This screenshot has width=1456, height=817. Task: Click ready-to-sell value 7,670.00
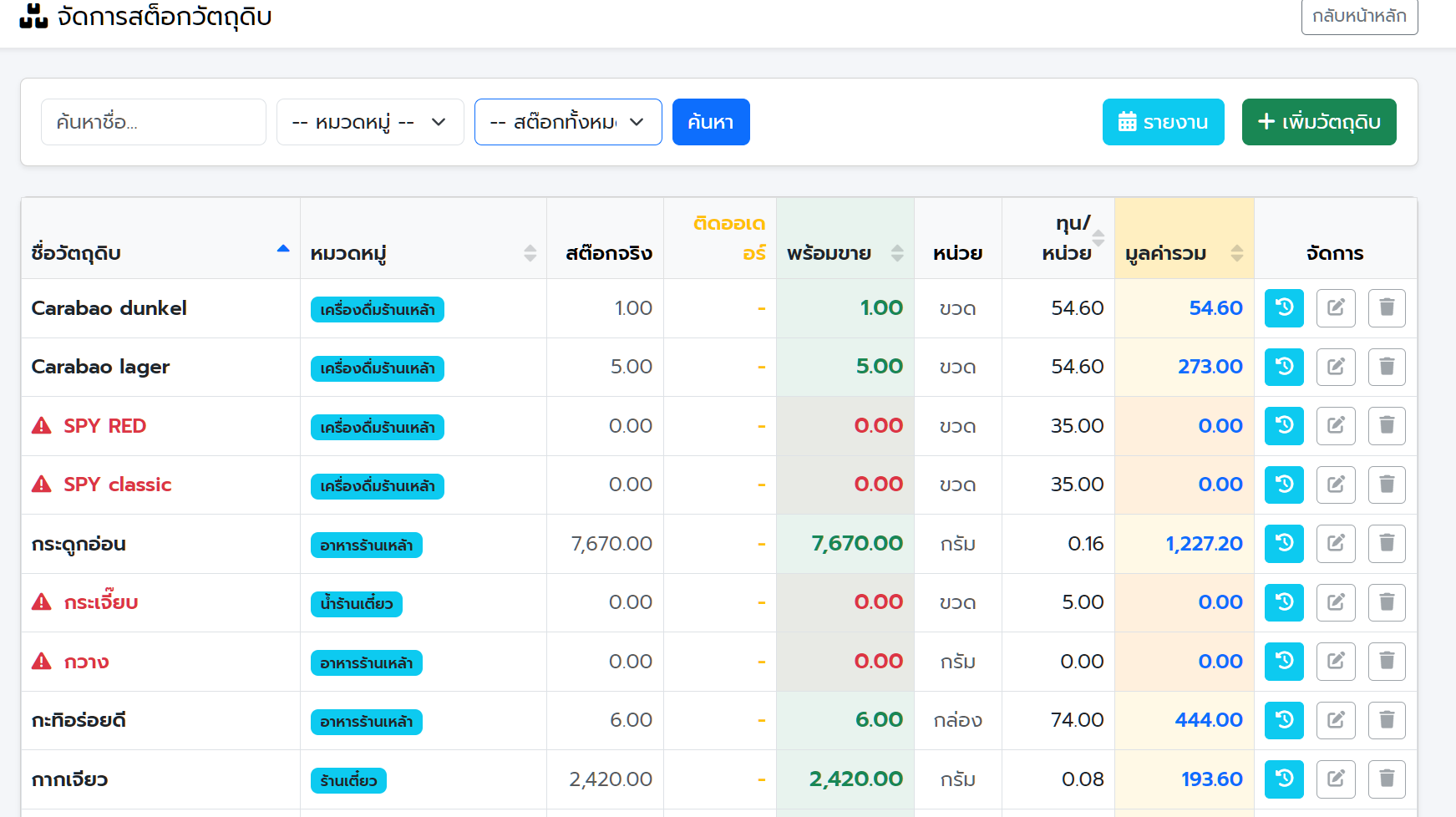[x=857, y=544]
